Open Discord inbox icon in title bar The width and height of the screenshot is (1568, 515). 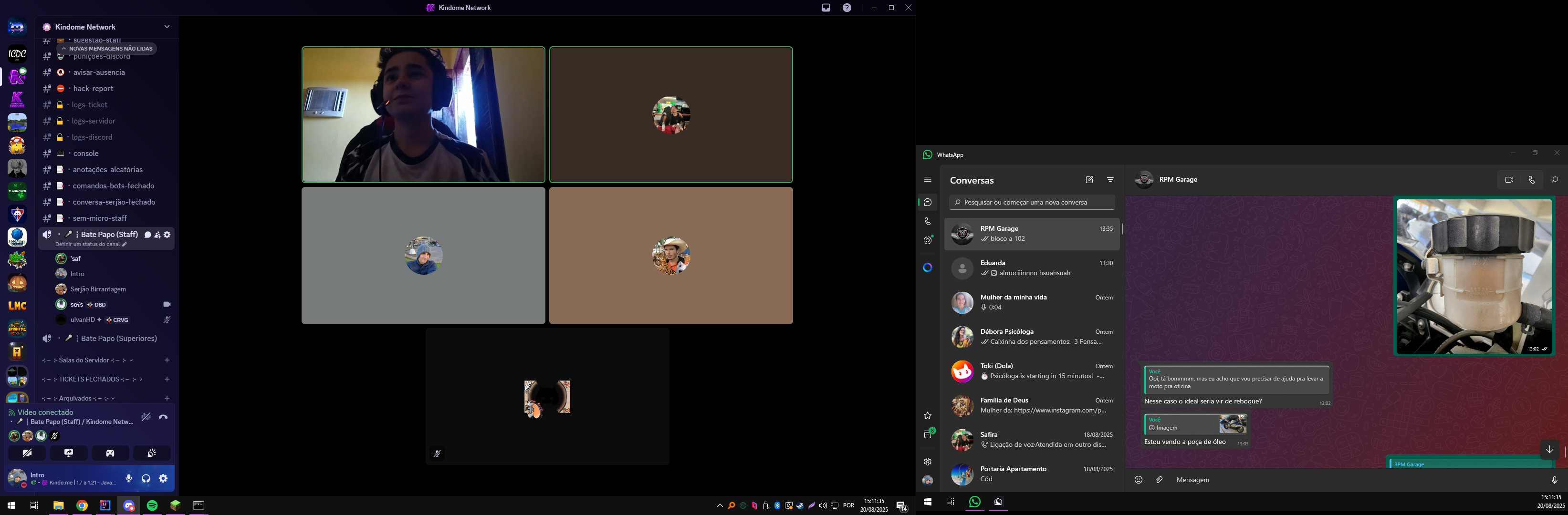click(x=826, y=8)
